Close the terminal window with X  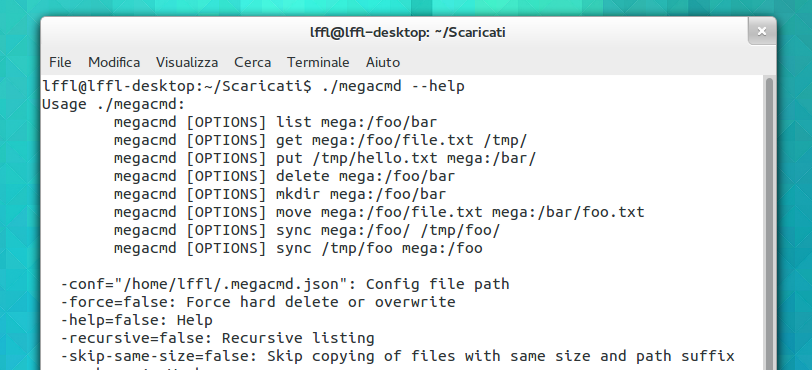761,32
